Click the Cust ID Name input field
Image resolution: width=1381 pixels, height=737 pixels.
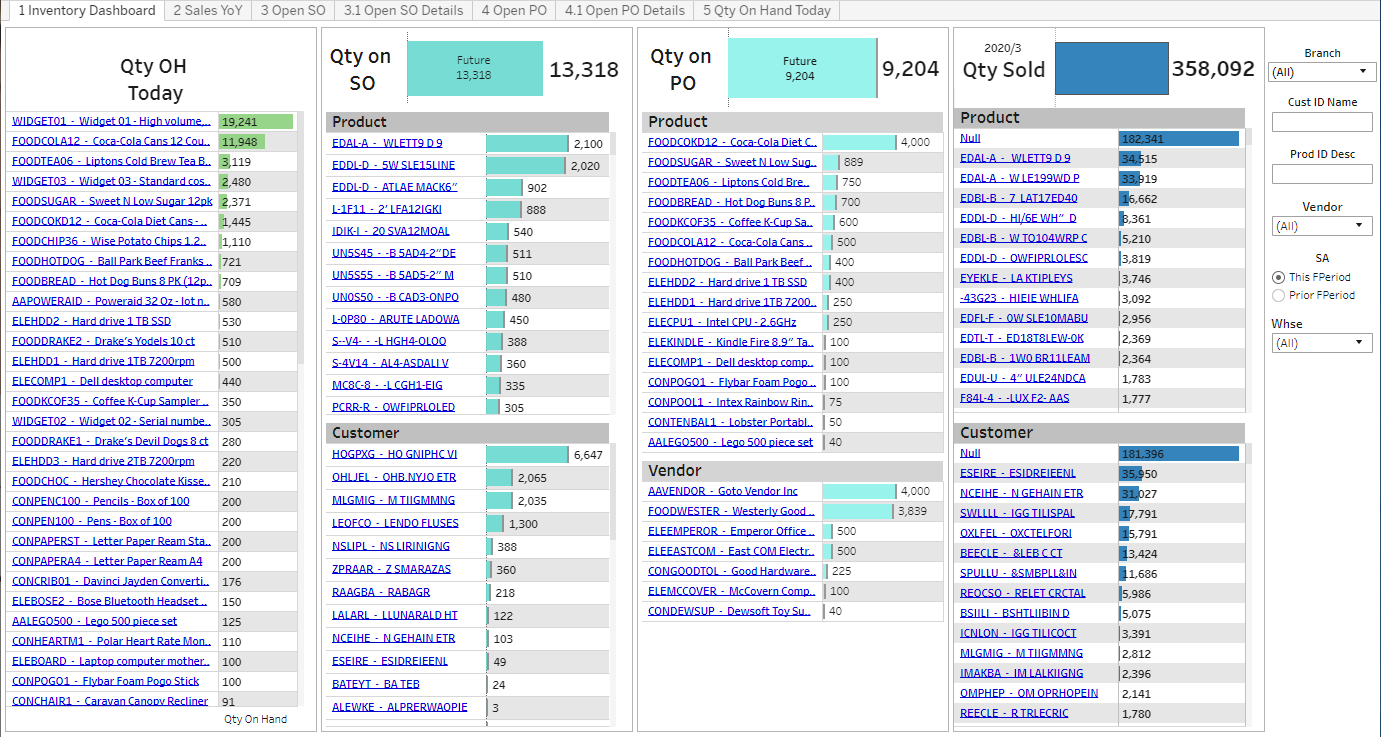pos(1321,122)
